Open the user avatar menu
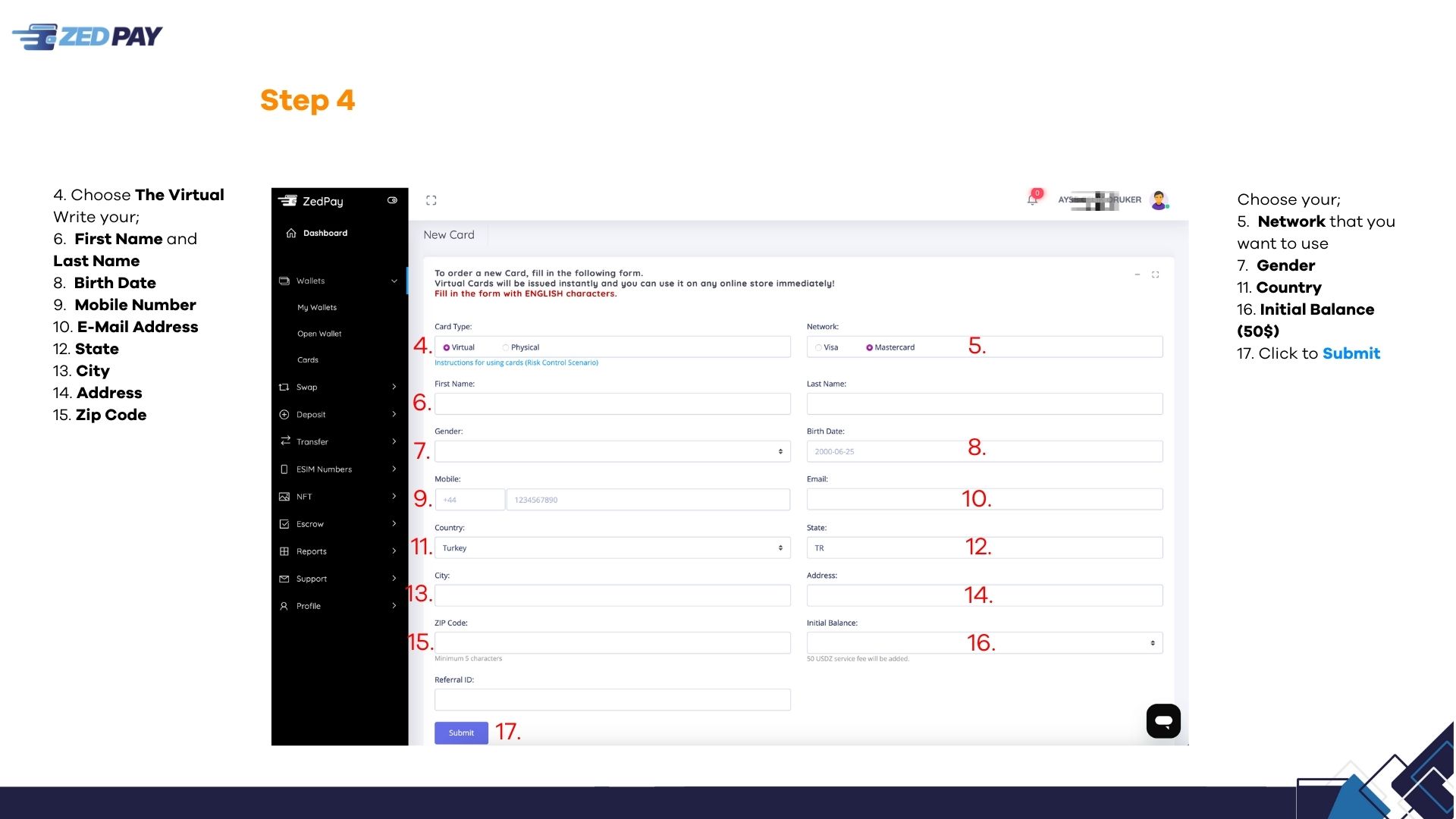The image size is (1456, 819). pyautogui.click(x=1159, y=200)
